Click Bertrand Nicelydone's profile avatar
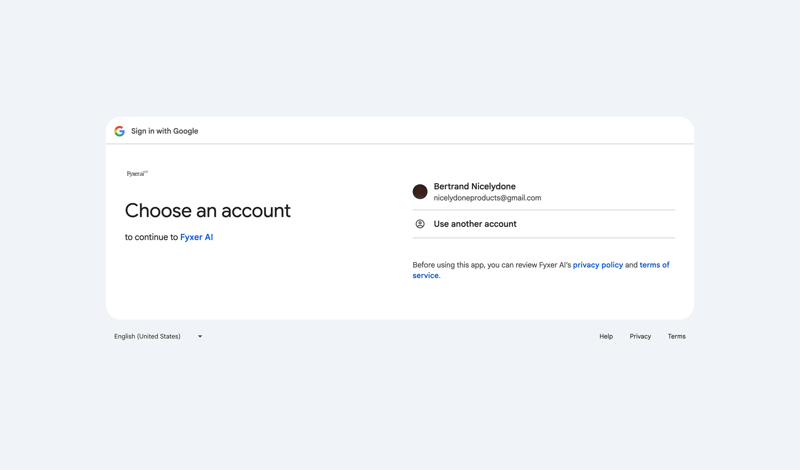The width and height of the screenshot is (800, 470). [x=420, y=192]
